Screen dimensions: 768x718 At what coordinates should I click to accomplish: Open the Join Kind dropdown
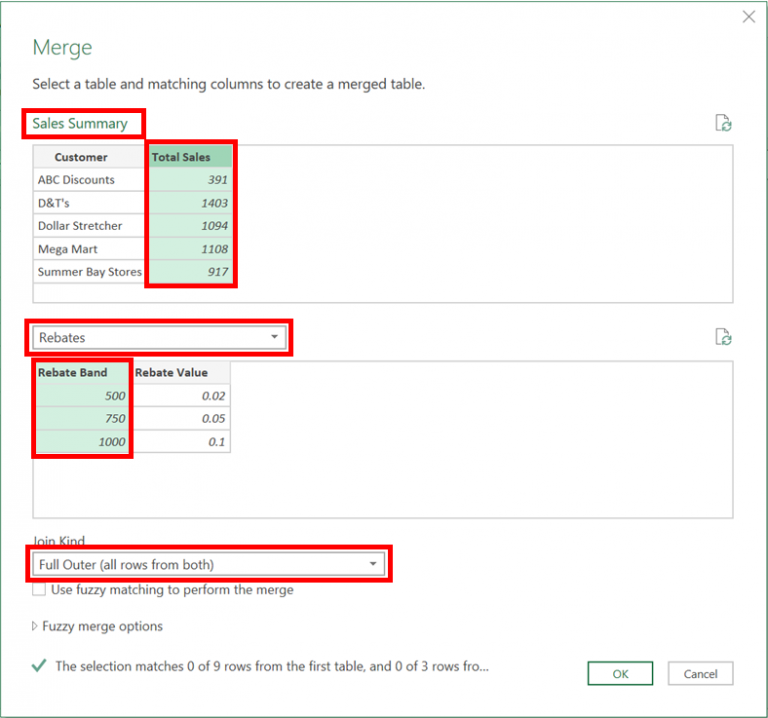click(x=207, y=564)
